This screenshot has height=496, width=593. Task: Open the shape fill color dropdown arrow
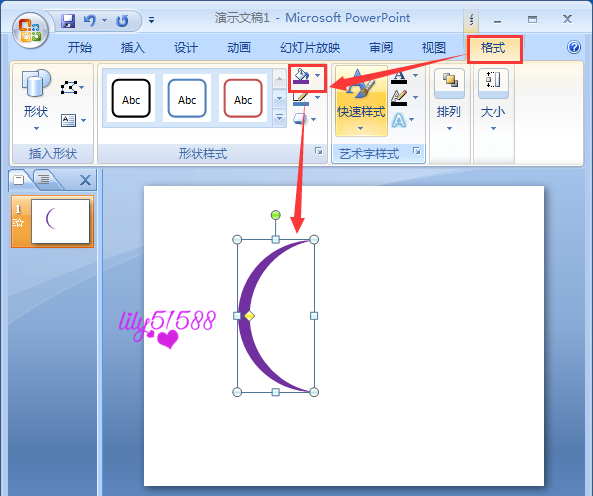pos(317,76)
